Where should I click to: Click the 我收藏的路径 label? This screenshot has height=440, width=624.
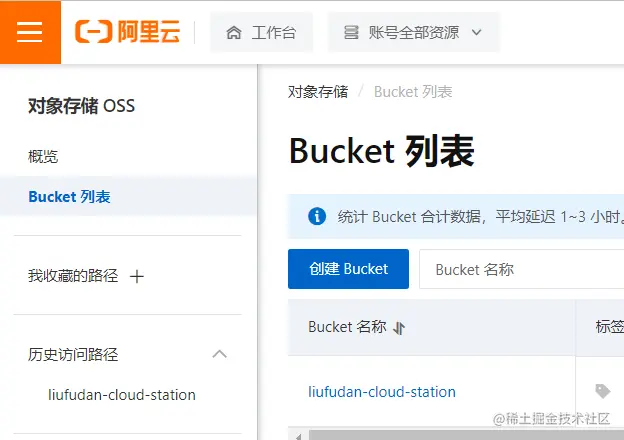click(x=73, y=276)
